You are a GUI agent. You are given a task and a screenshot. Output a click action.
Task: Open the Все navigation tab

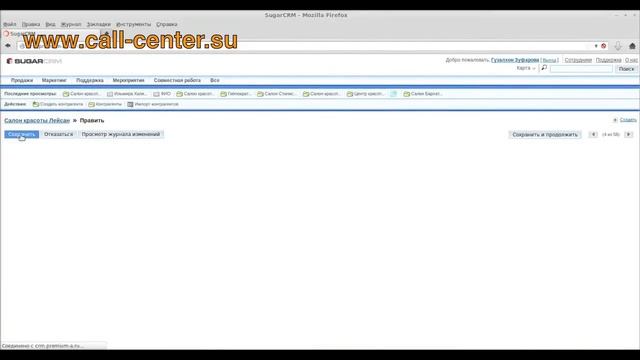pyautogui.click(x=215, y=80)
